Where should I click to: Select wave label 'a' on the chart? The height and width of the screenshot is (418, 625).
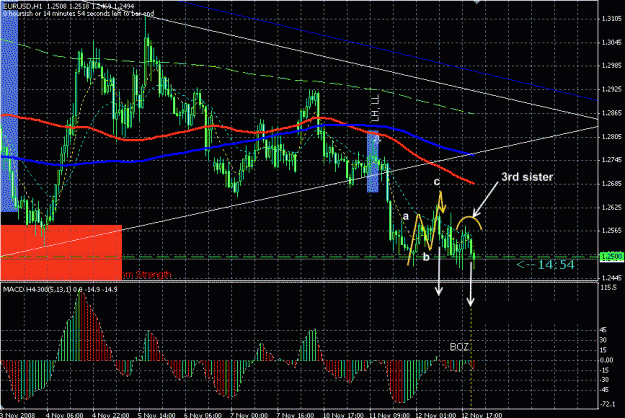pos(405,217)
